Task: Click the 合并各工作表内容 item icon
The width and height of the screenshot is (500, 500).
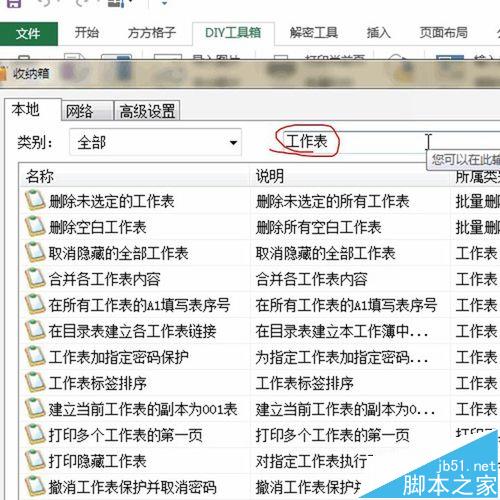Action: 35,278
